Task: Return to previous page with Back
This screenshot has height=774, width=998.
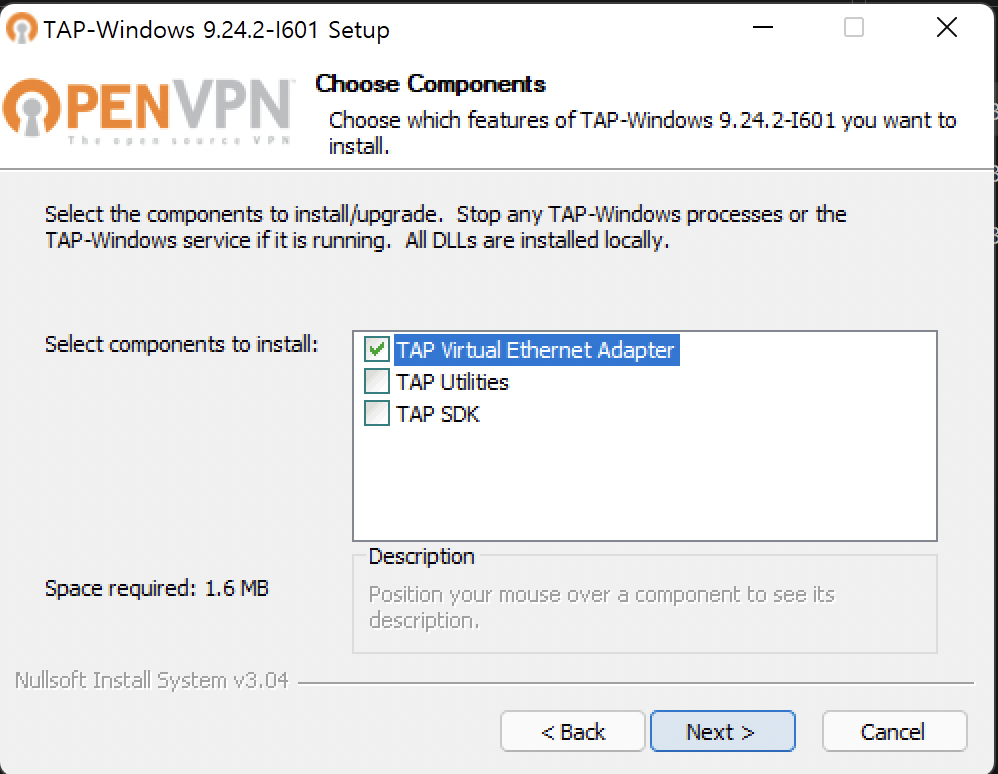Action: (572, 731)
